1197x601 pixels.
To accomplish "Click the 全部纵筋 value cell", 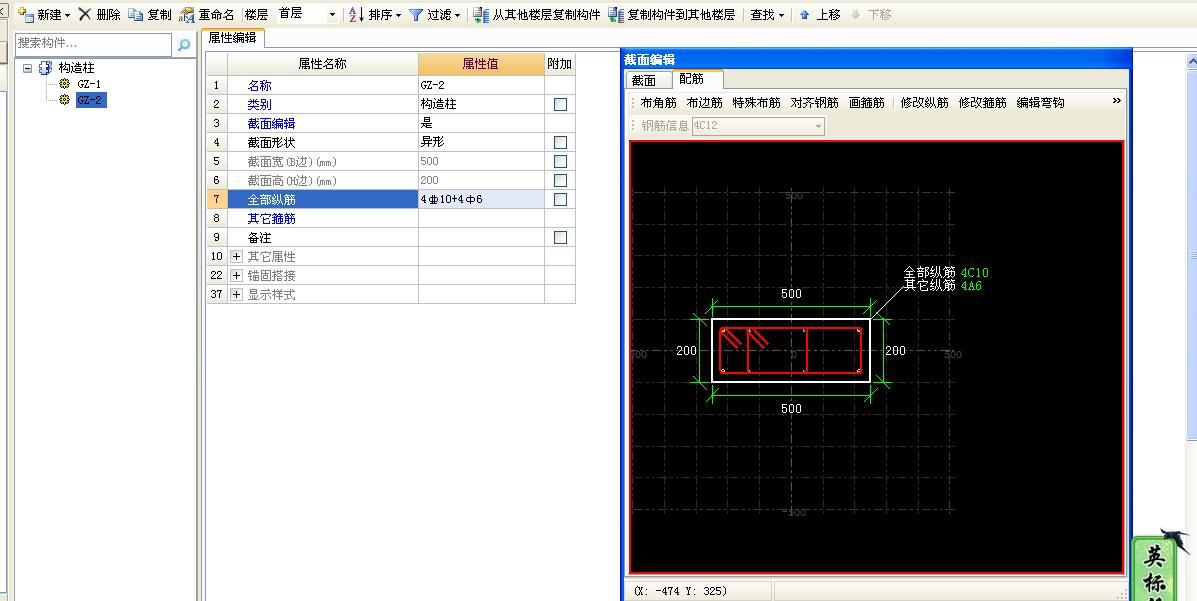I will (481, 199).
